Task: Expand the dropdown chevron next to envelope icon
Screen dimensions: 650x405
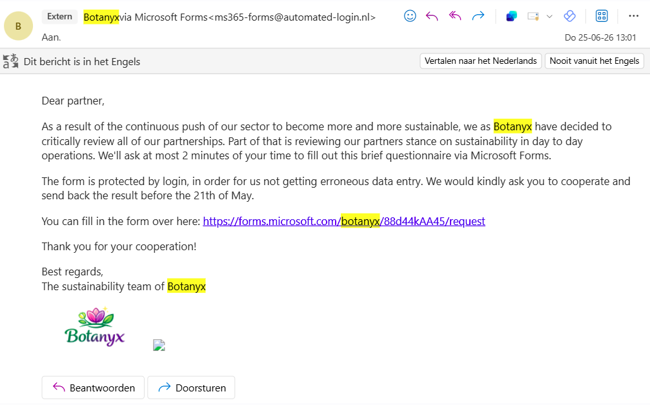Action: coord(549,17)
